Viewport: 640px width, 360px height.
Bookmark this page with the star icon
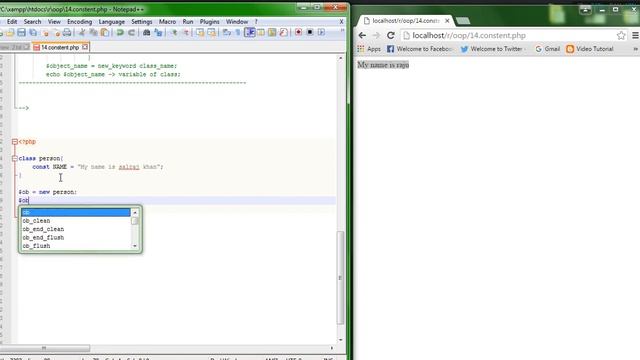(621, 36)
